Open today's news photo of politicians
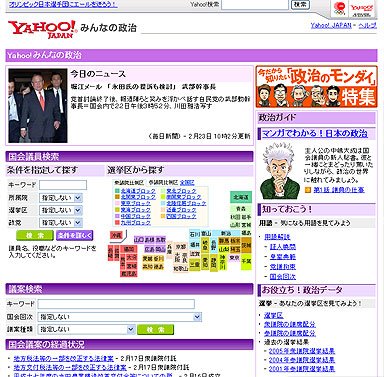 click(x=38, y=106)
